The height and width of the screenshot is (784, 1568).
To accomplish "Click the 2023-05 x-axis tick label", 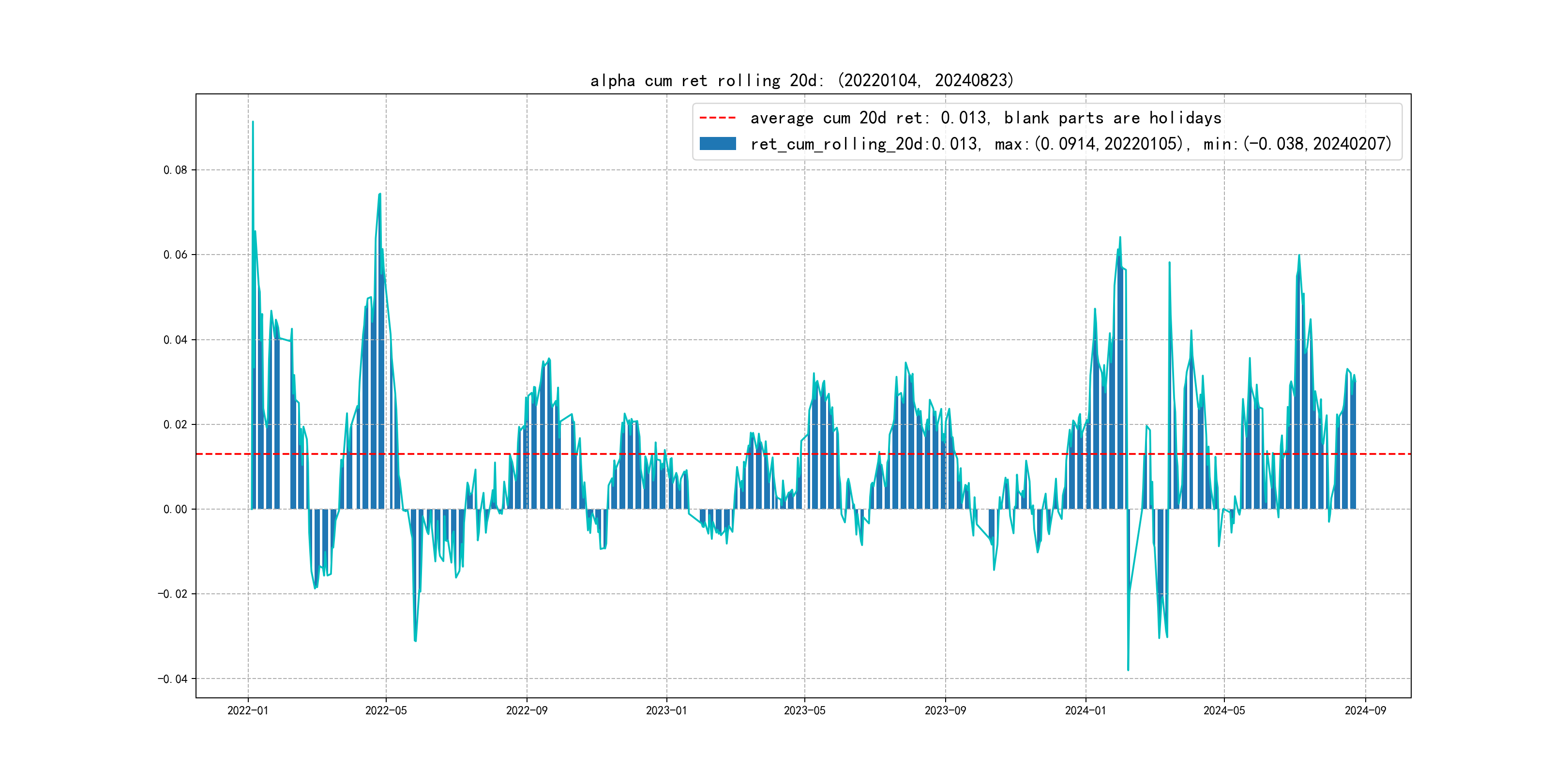I will click(x=805, y=710).
